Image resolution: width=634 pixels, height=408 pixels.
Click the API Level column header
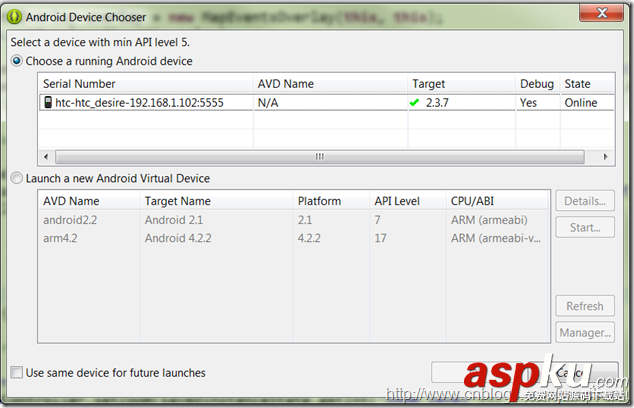[x=408, y=201]
